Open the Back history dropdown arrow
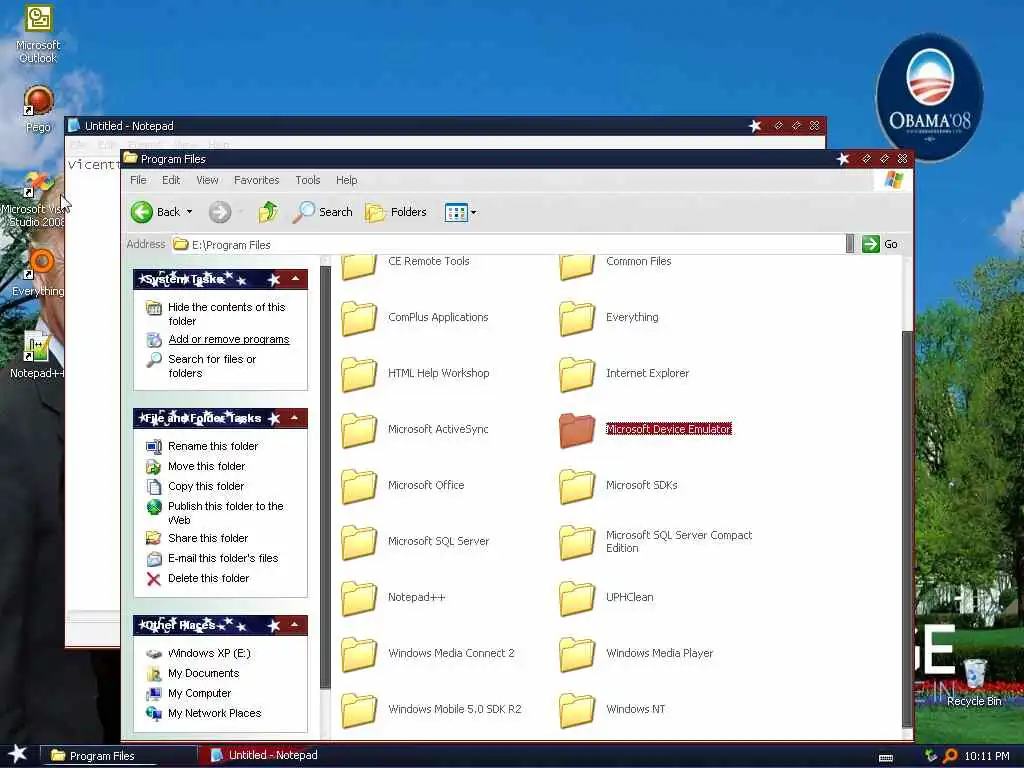The image size is (1024, 768). click(x=189, y=212)
